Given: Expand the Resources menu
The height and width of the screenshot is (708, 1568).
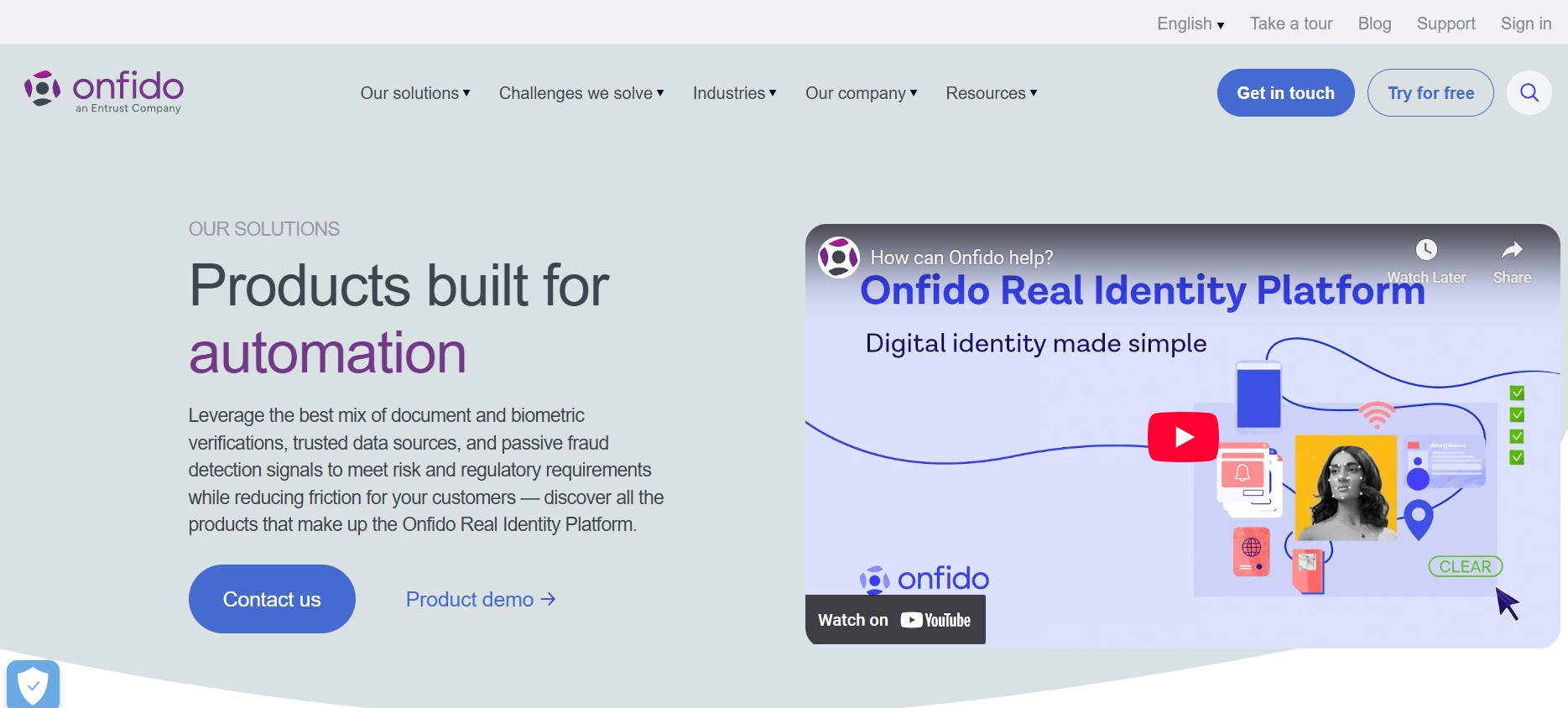Looking at the screenshot, I should 992,93.
